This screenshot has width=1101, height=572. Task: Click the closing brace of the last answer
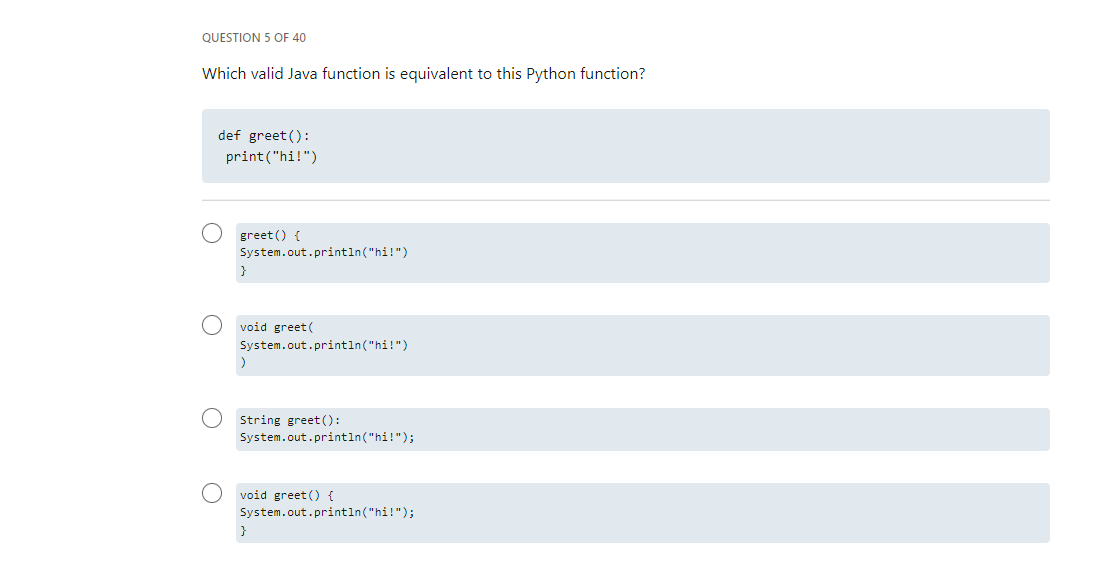244,531
